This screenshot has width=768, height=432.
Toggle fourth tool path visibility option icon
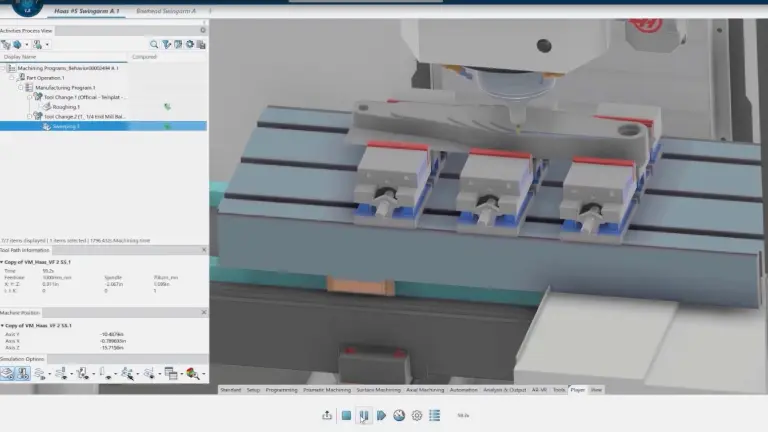(x=61, y=374)
